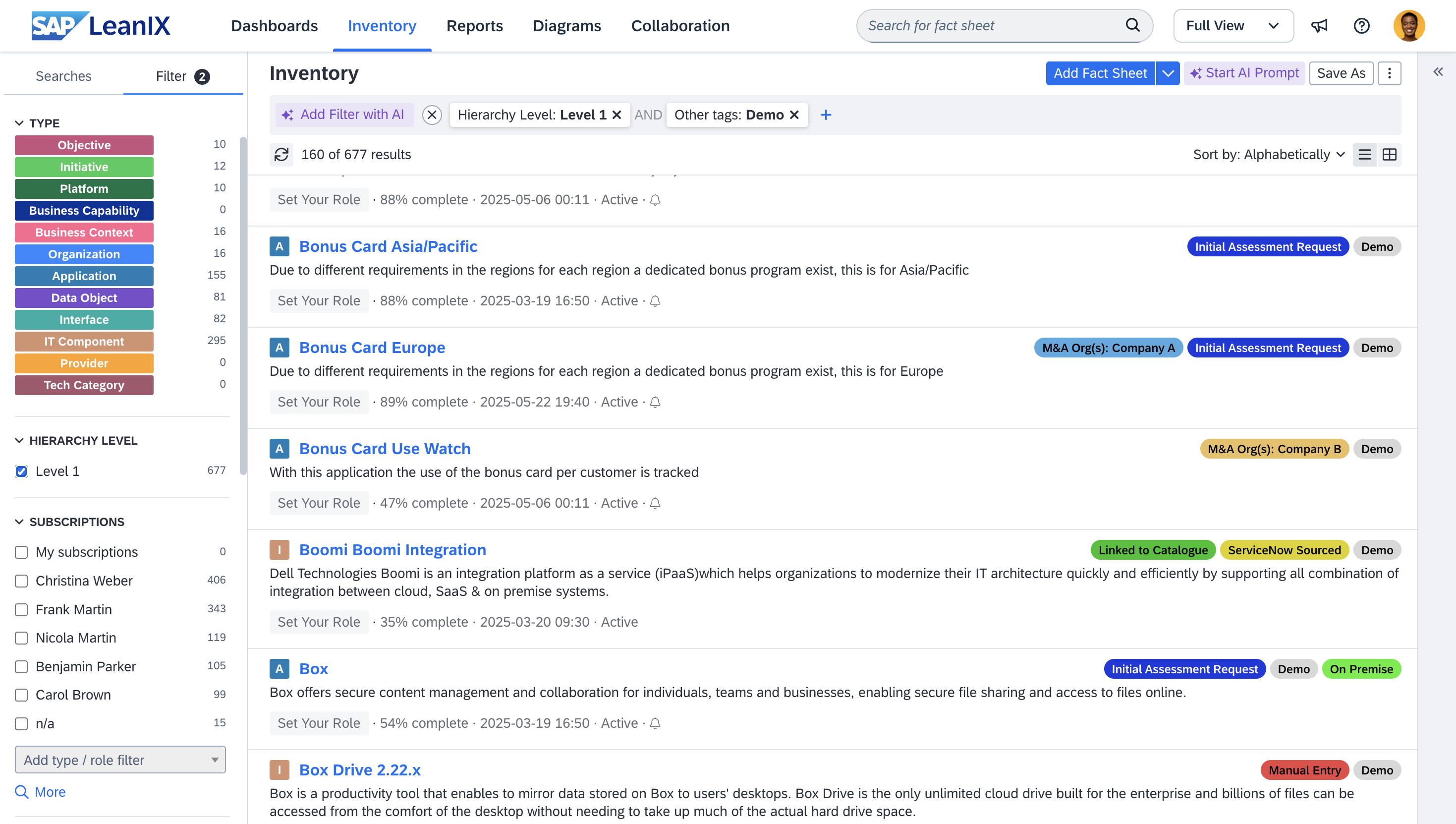Remove the Demo tag filter

tap(794, 115)
